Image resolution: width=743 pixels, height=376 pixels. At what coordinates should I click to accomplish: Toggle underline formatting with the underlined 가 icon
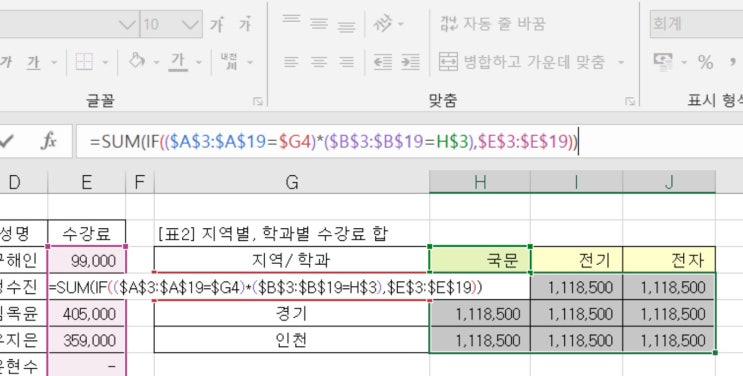click(33, 62)
